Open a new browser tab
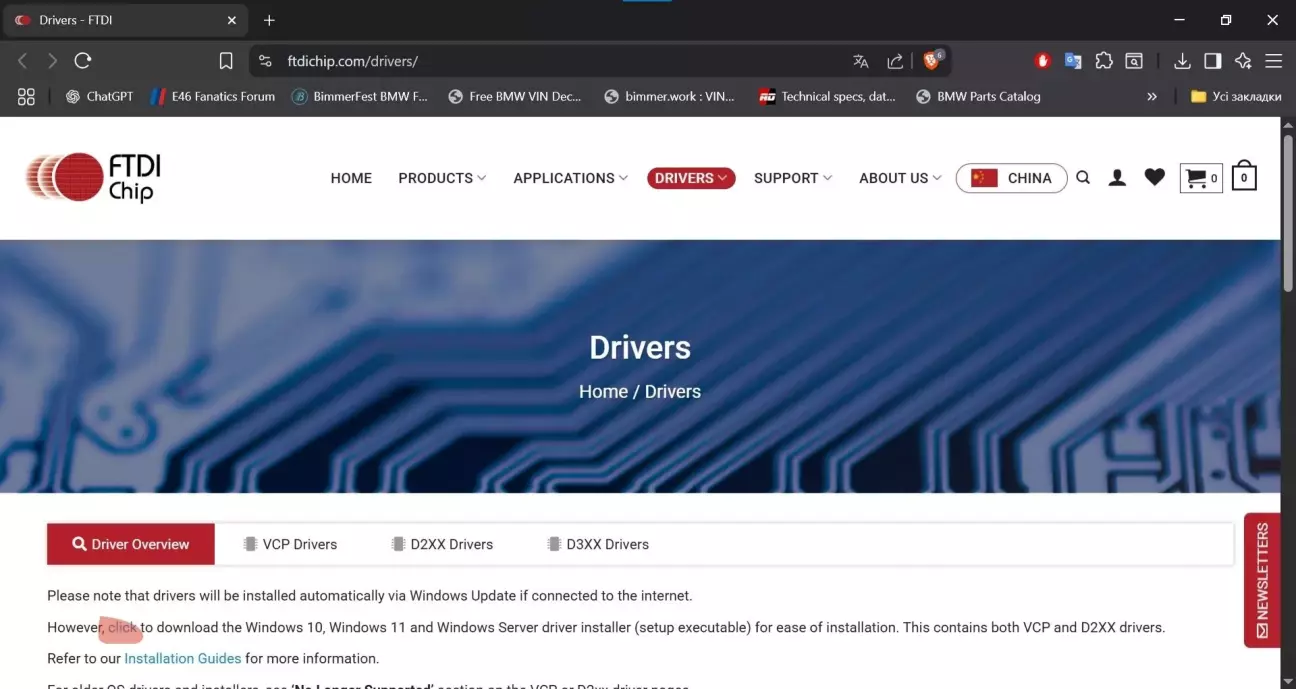Viewport: 1296px width, 689px height. [x=269, y=20]
